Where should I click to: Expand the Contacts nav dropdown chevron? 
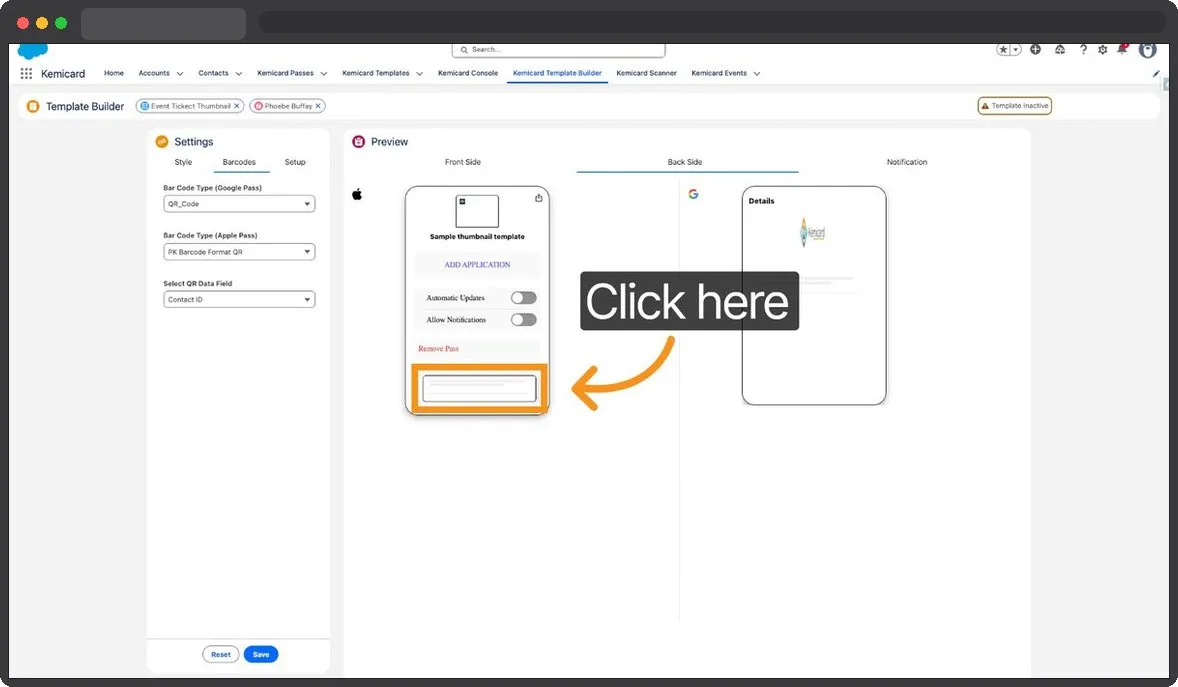click(x=239, y=74)
